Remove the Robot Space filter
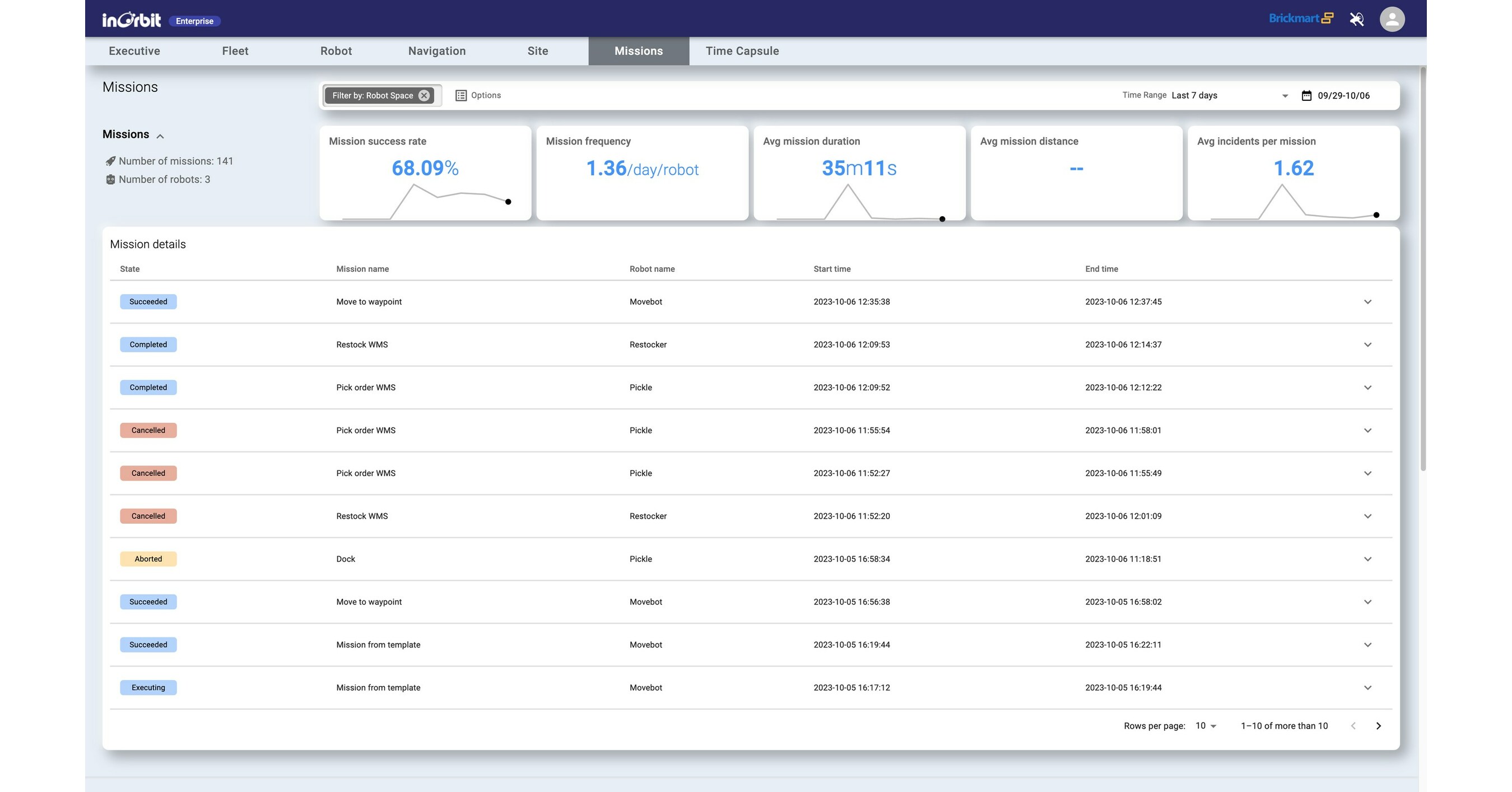 coord(424,95)
